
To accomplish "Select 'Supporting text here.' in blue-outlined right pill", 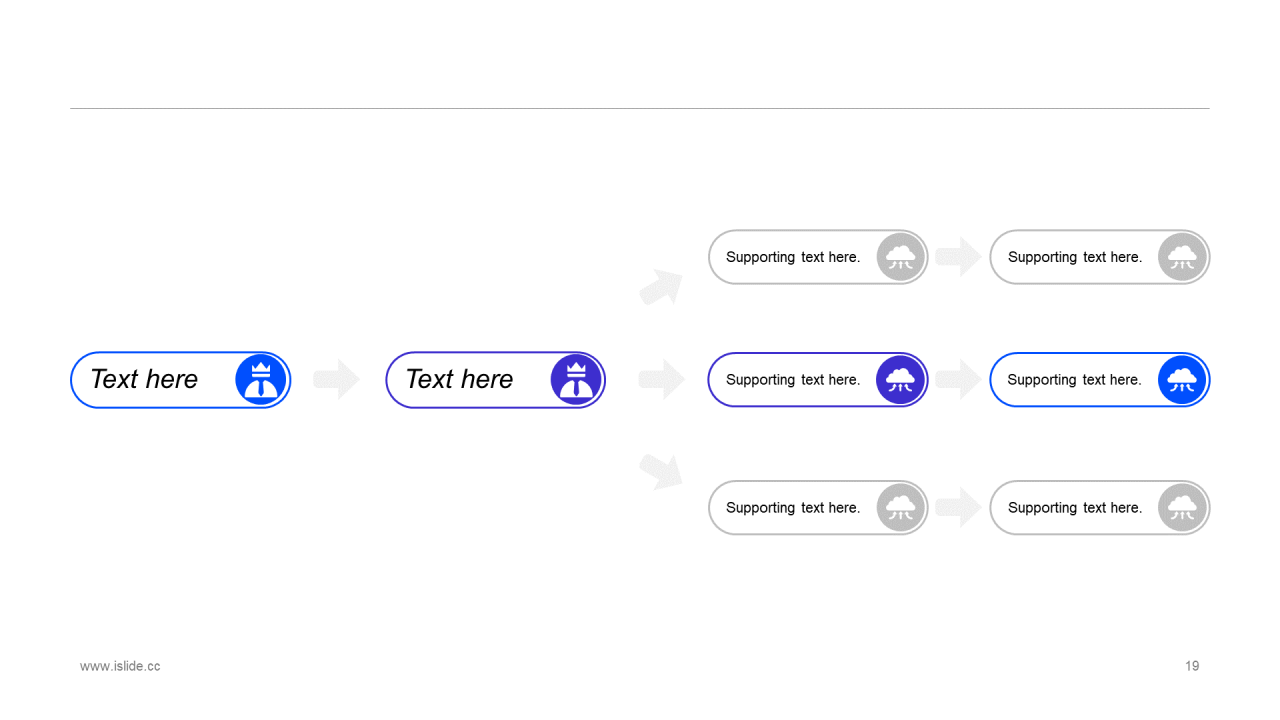I will click(1074, 380).
